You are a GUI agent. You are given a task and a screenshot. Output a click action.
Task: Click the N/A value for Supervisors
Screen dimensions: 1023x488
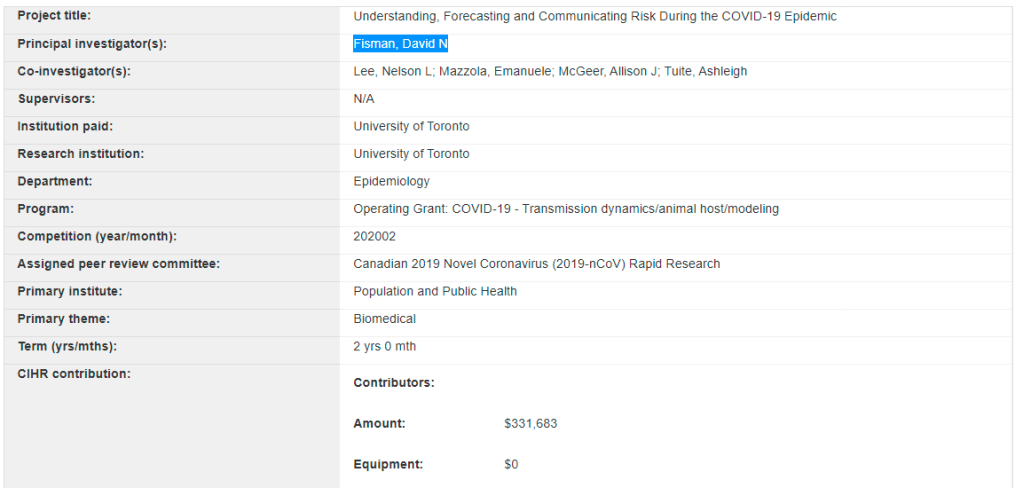[364, 99]
